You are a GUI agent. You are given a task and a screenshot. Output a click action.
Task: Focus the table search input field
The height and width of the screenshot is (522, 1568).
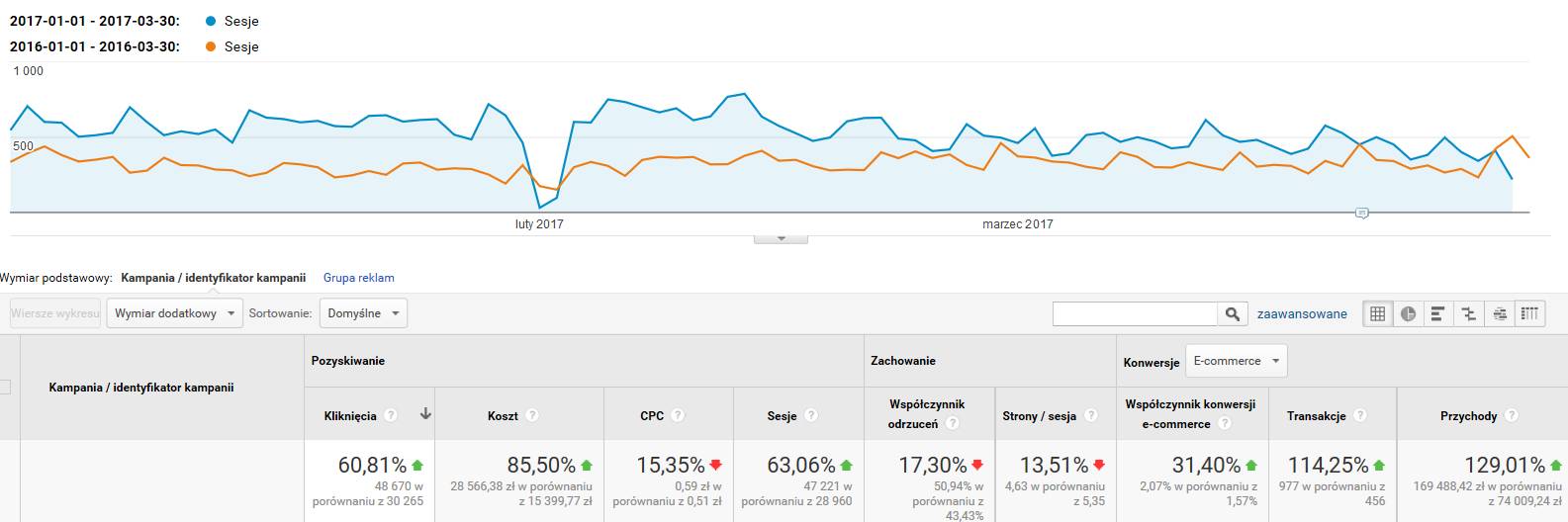pos(1134,314)
